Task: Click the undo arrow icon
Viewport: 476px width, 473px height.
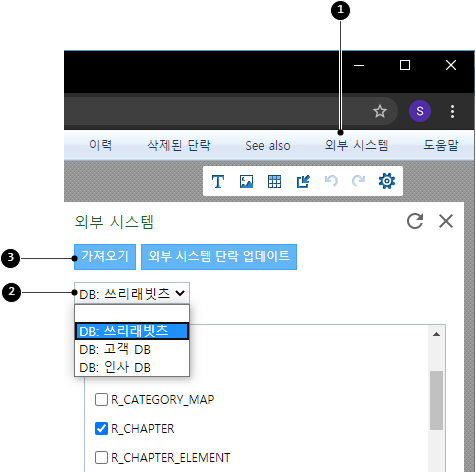Action: point(331,181)
